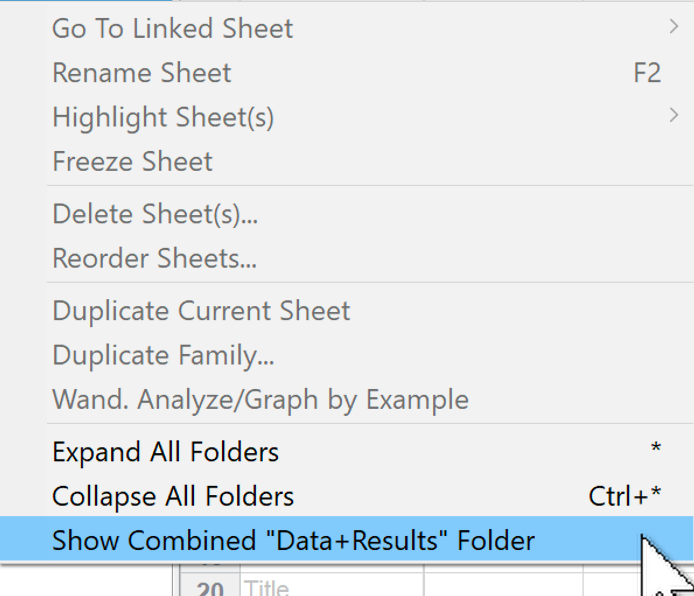Expand All Folders via the menu
The image size is (694, 596).
point(165,452)
